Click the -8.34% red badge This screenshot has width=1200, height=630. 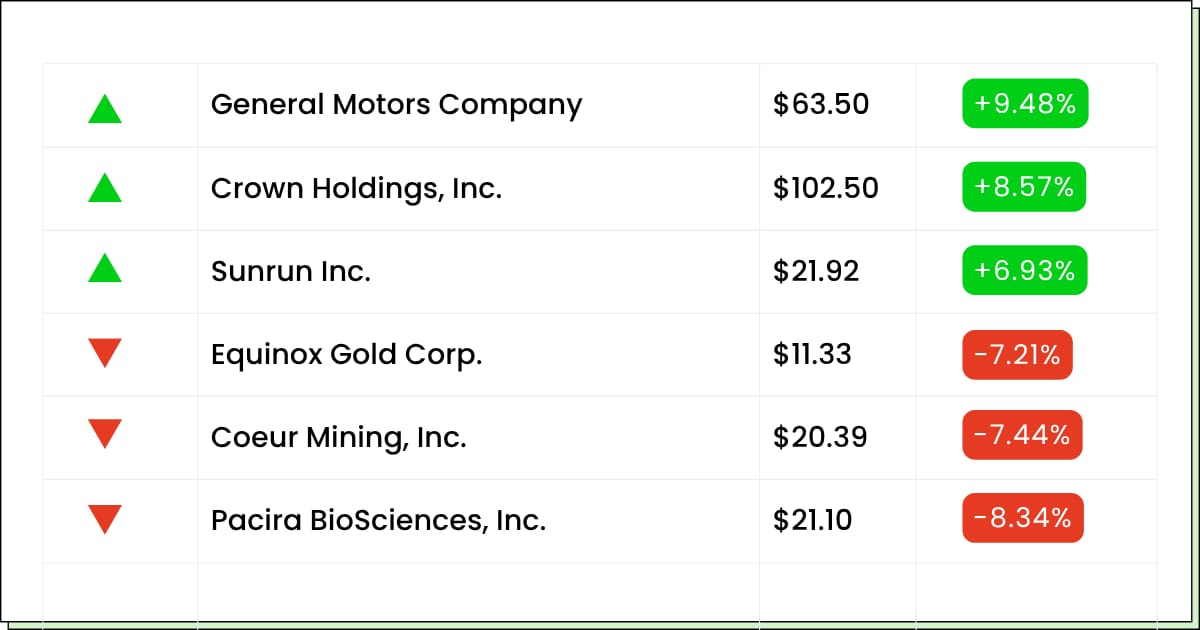click(x=1023, y=518)
